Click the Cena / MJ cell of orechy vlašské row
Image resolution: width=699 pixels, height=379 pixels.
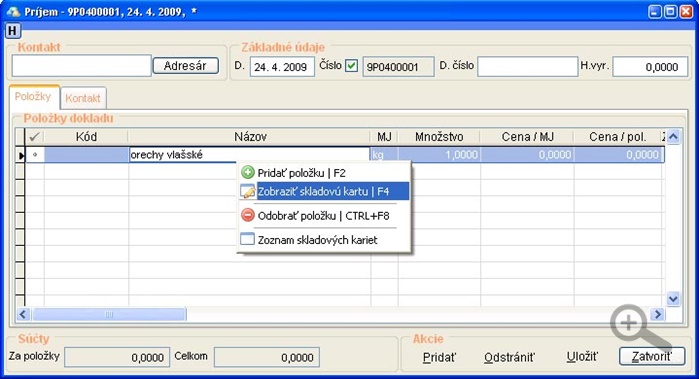(527, 155)
